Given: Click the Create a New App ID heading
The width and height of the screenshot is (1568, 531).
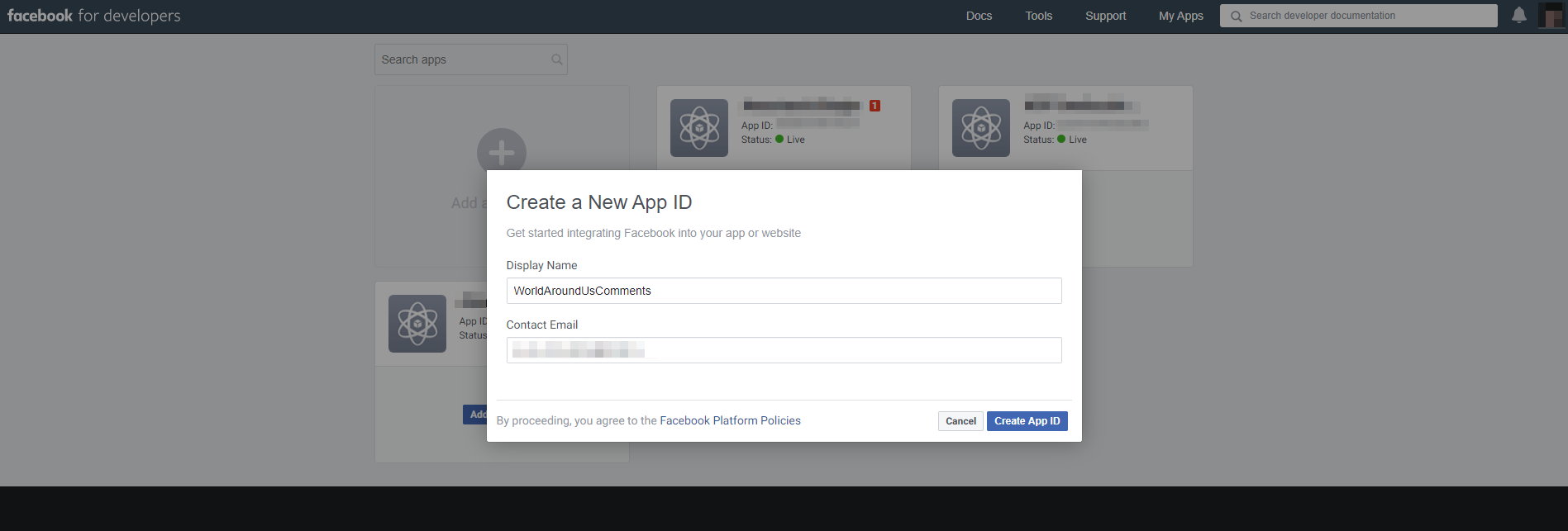Looking at the screenshot, I should (599, 202).
